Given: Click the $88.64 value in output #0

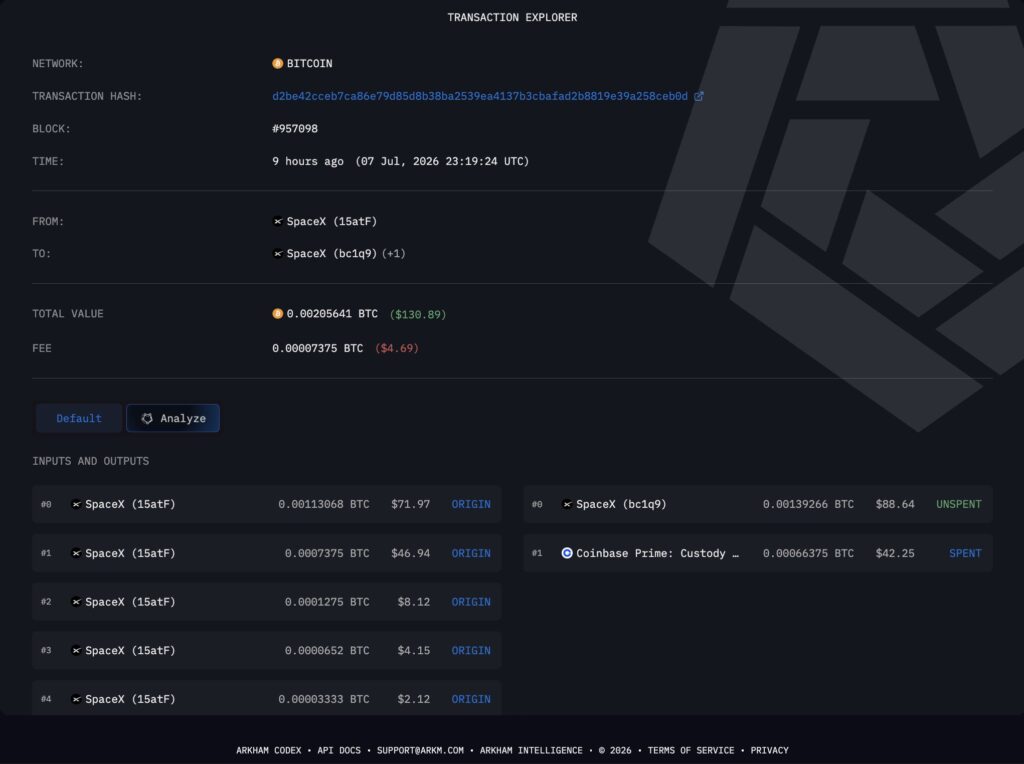Looking at the screenshot, I should tap(895, 504).
